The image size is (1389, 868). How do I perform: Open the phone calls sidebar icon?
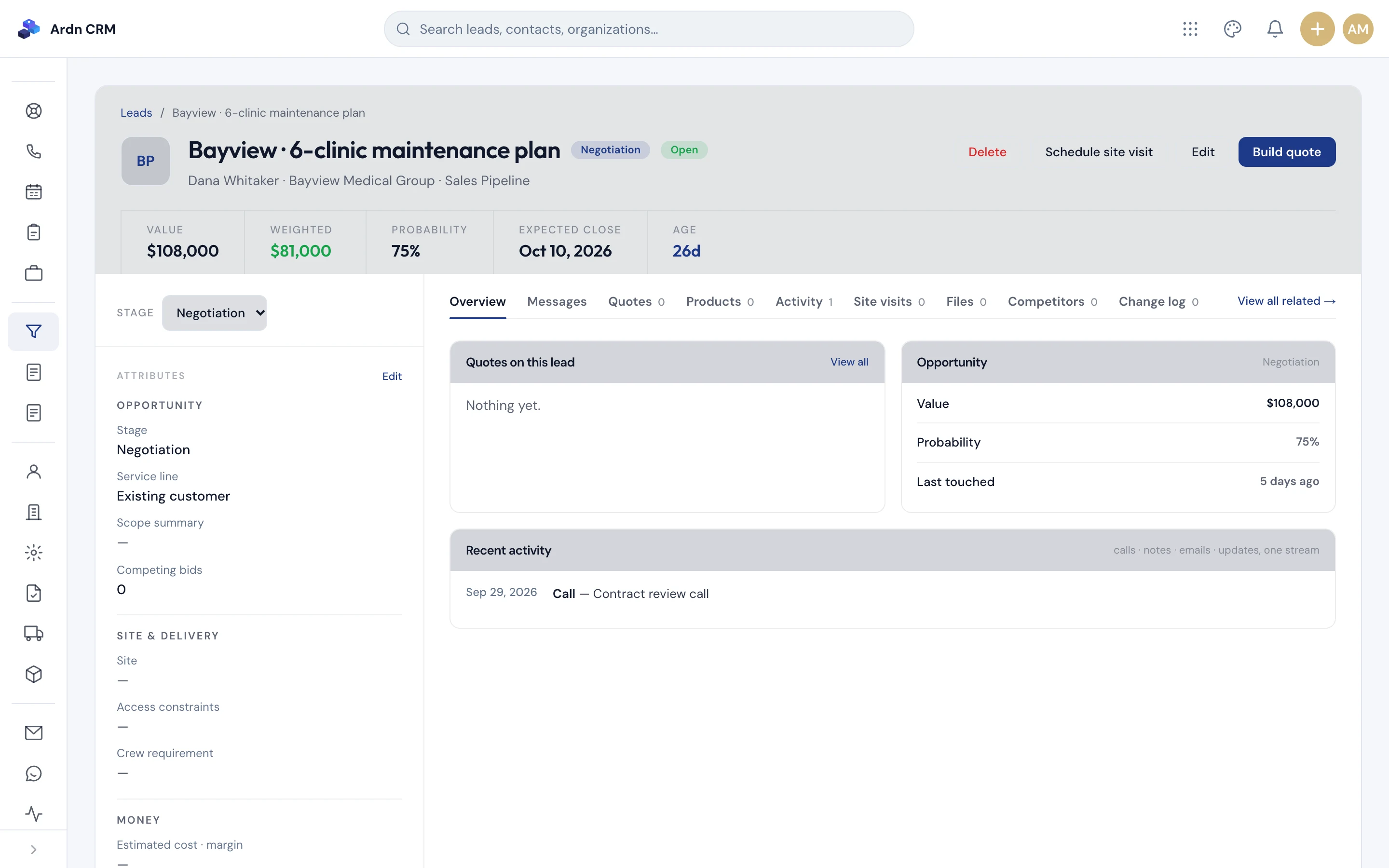pyautogui.click(x=34, y=151)
